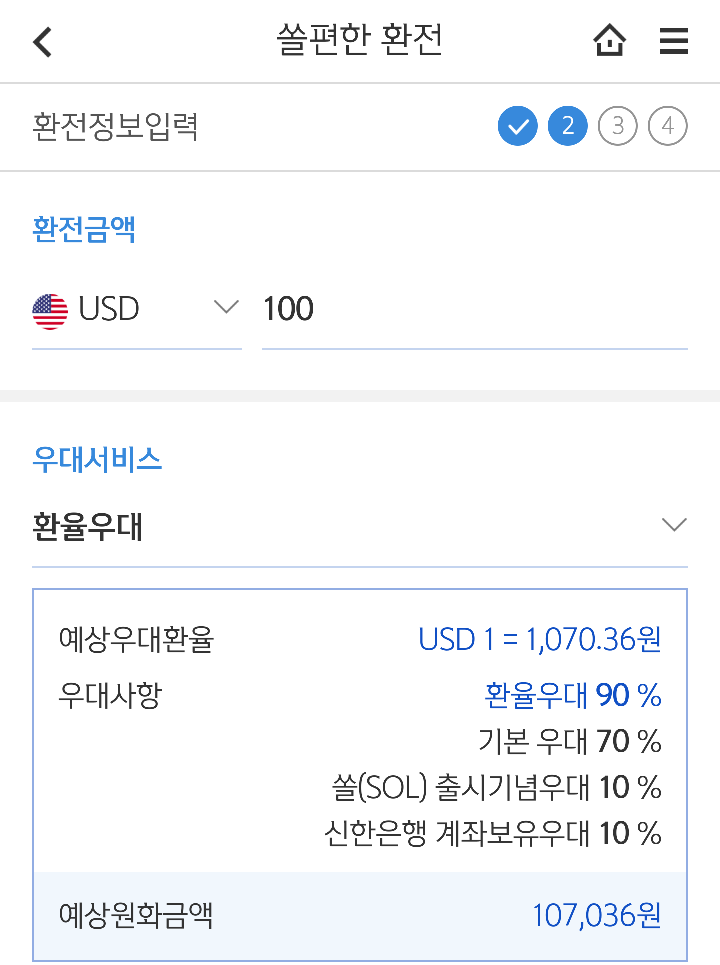Tap the US flag icon
The height and width of the screenshot is (965, 720).
point(50,311)
